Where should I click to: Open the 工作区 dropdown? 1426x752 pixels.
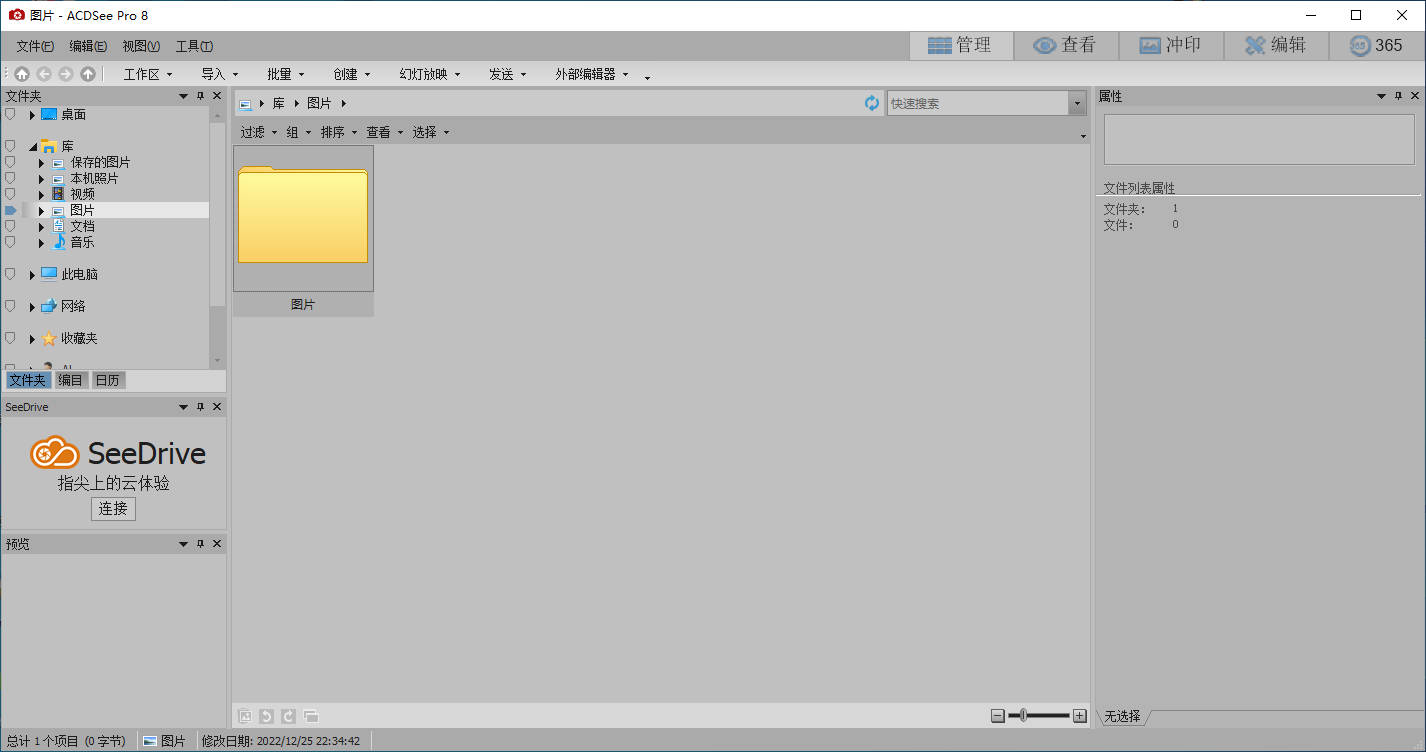click(x=148, y=74)
